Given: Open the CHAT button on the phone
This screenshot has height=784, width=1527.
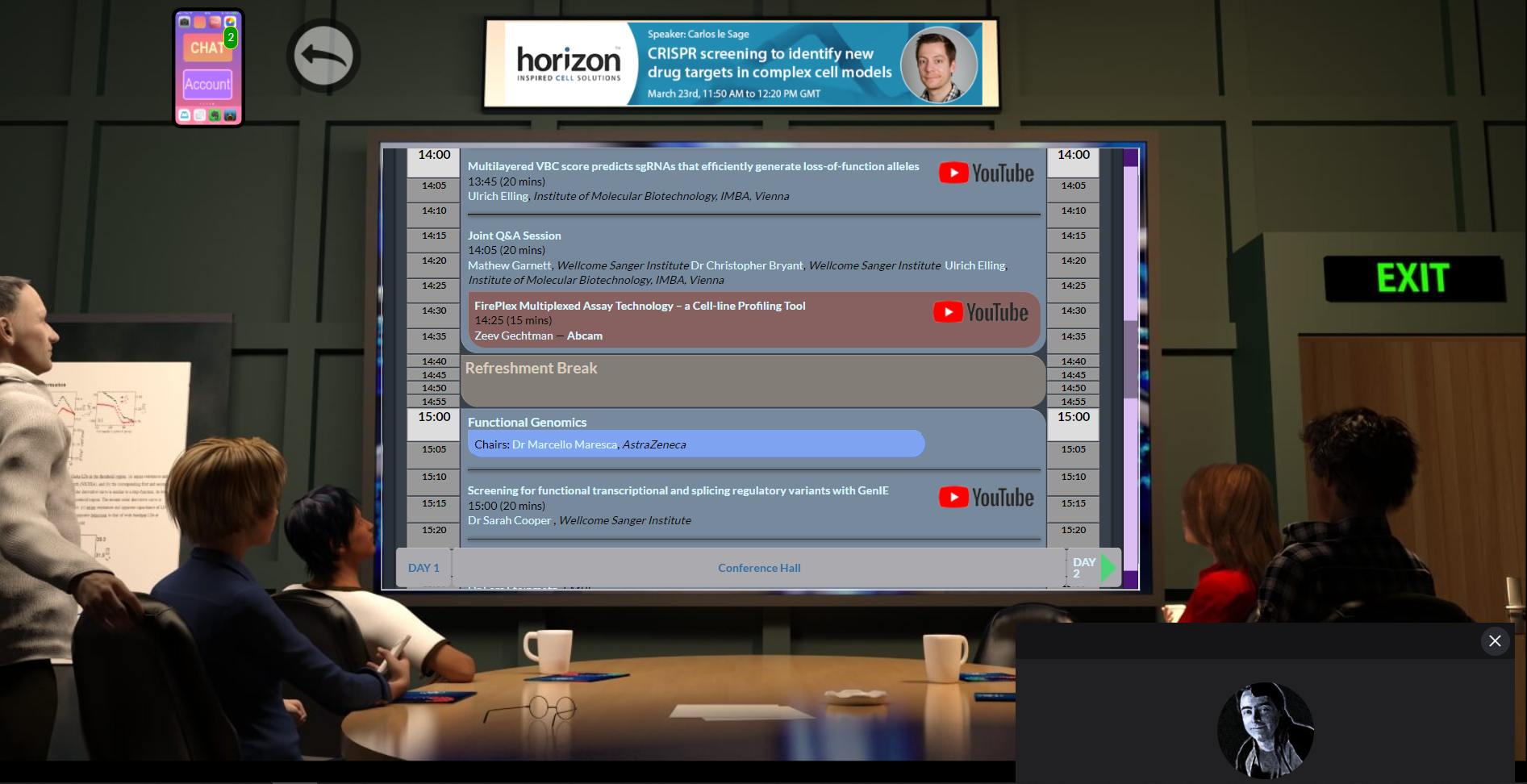Looking at the screenshot, I should tap(207, 48).
